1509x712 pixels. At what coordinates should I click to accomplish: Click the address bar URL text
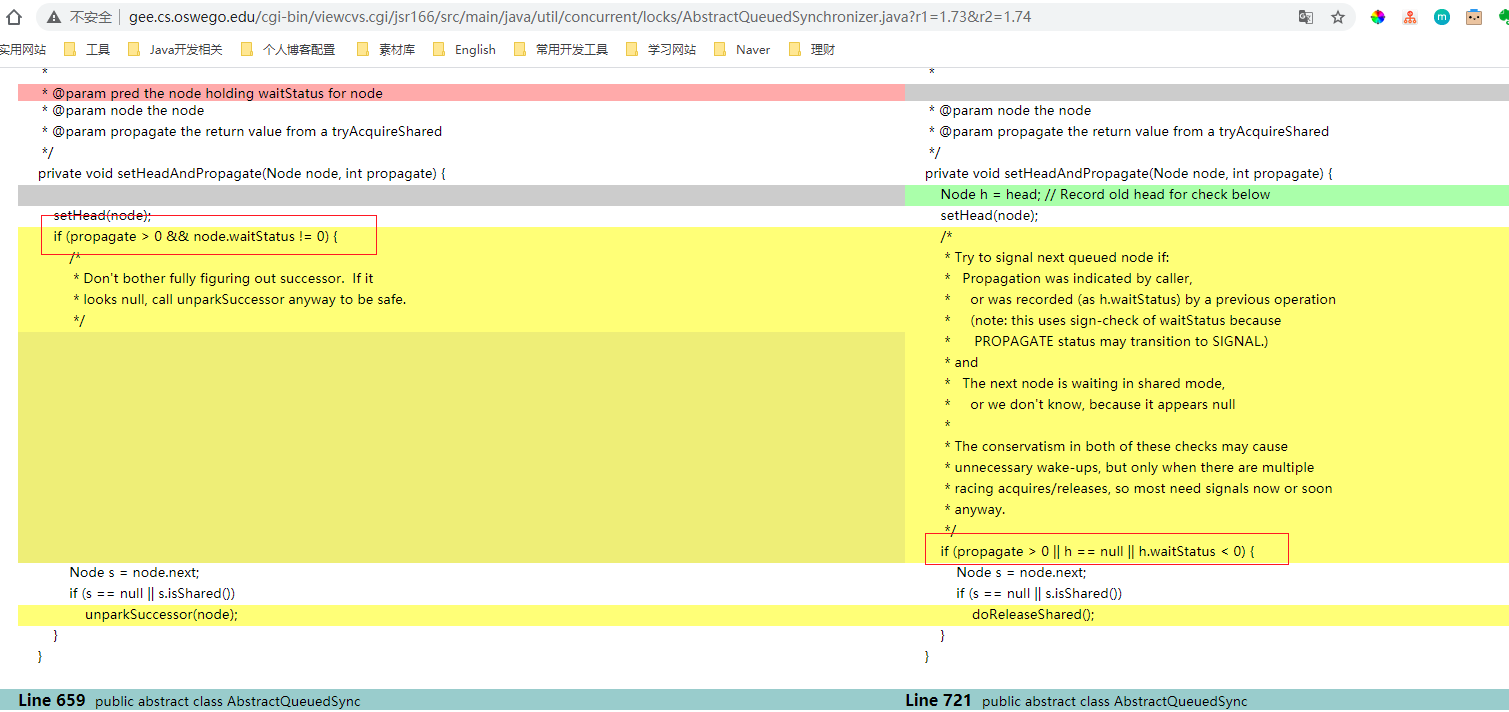pos(580,17)
